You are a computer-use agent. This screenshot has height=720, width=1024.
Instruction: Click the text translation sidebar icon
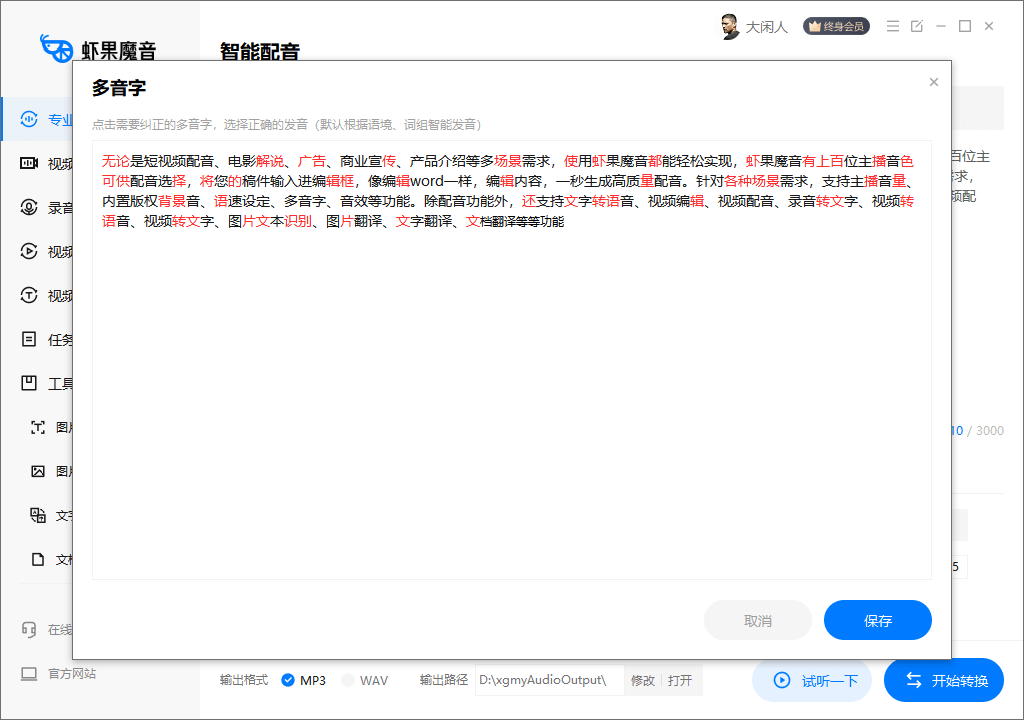(x=38, y=515)
